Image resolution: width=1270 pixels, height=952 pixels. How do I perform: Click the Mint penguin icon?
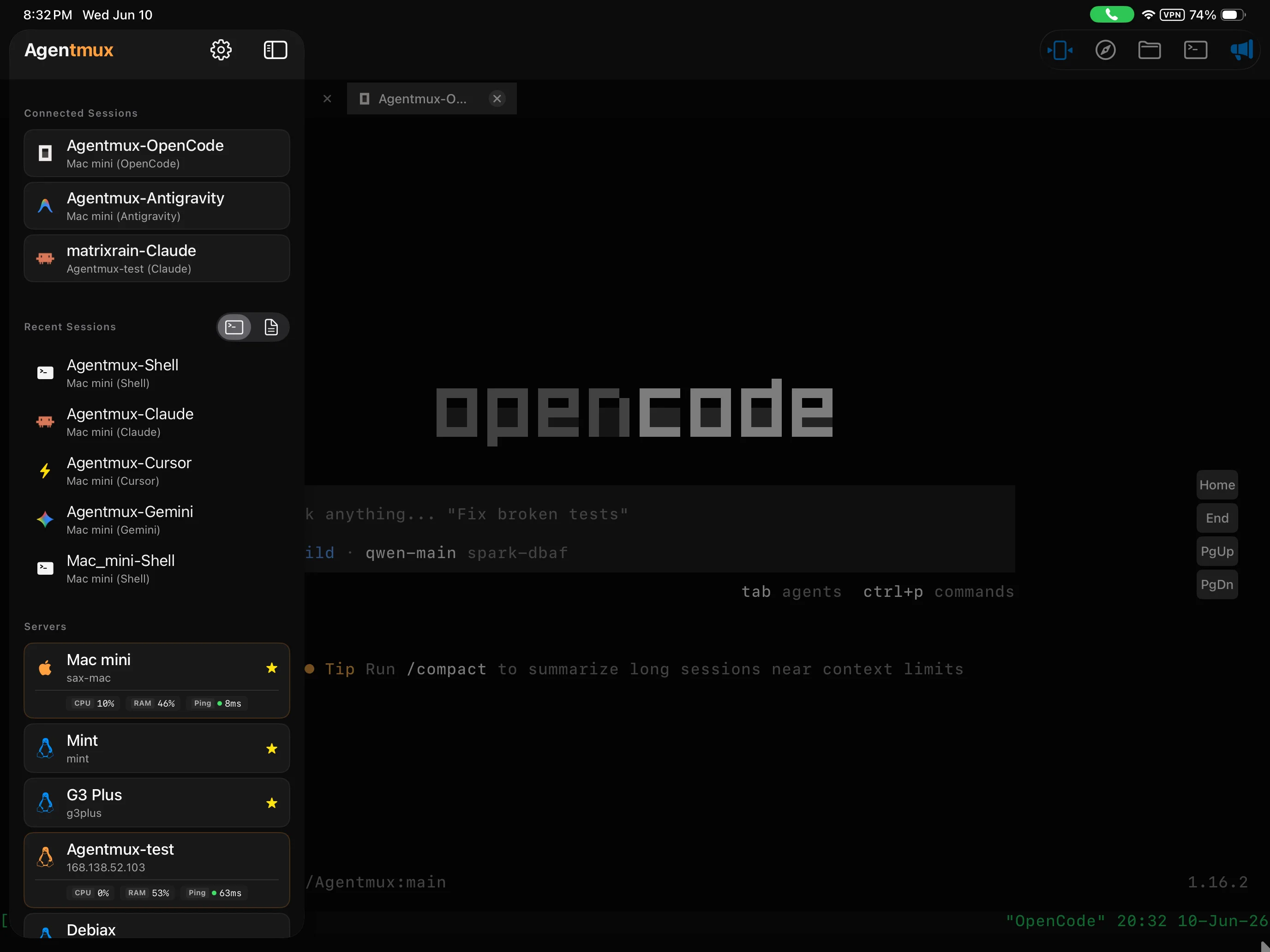click(x=45, y=748)
